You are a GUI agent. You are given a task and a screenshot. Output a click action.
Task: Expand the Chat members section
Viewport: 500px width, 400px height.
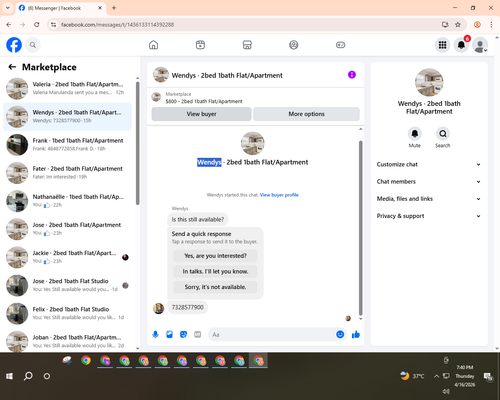(x=429, y=182)
